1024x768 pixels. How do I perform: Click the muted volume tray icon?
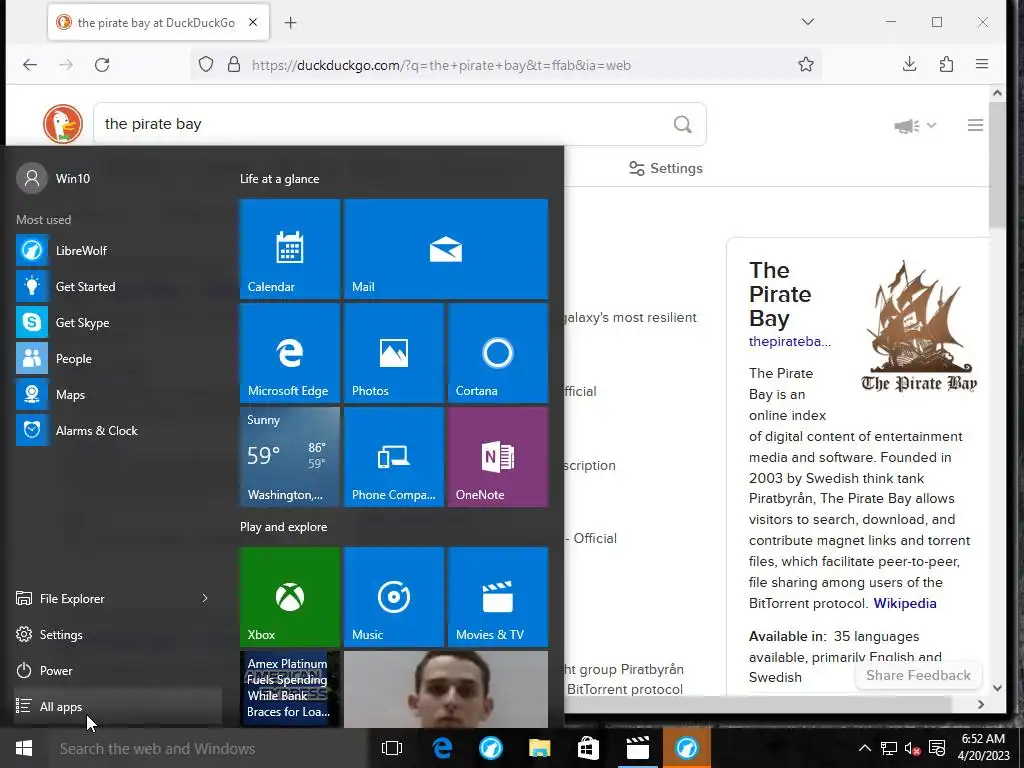tap(912, 748)
